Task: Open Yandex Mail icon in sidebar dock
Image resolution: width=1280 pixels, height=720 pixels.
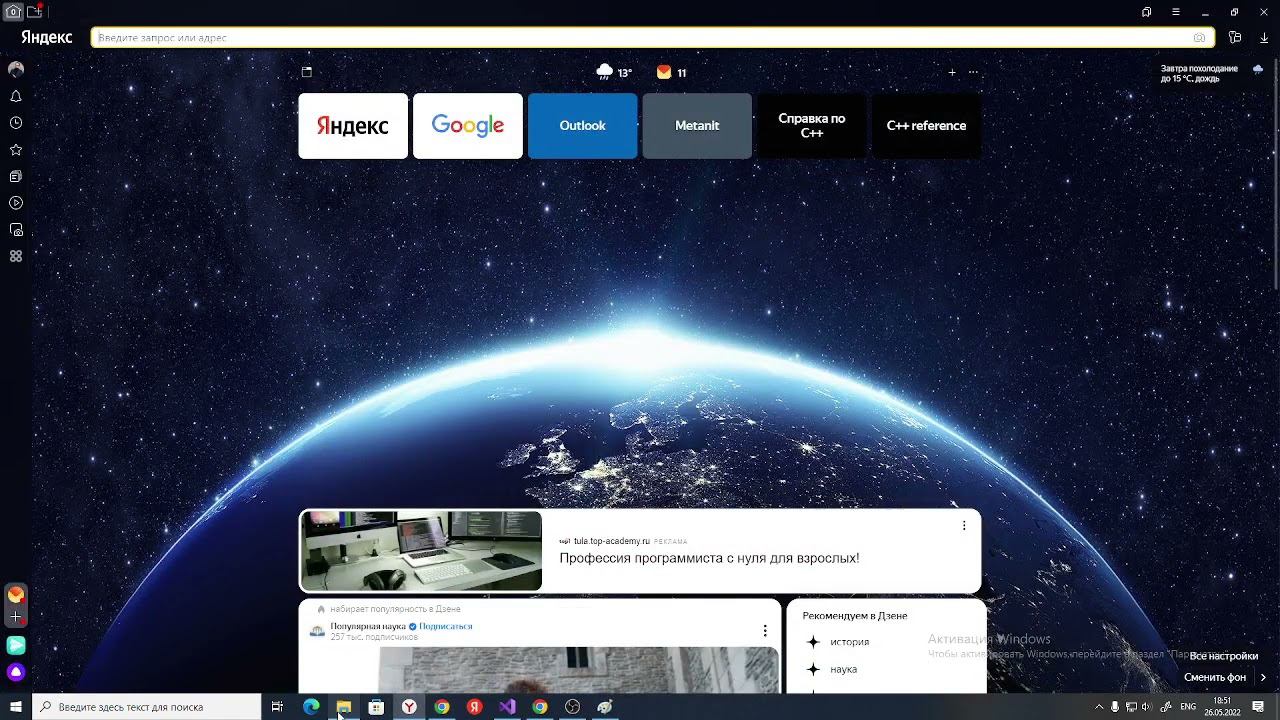Action: (x=16, y=594)
